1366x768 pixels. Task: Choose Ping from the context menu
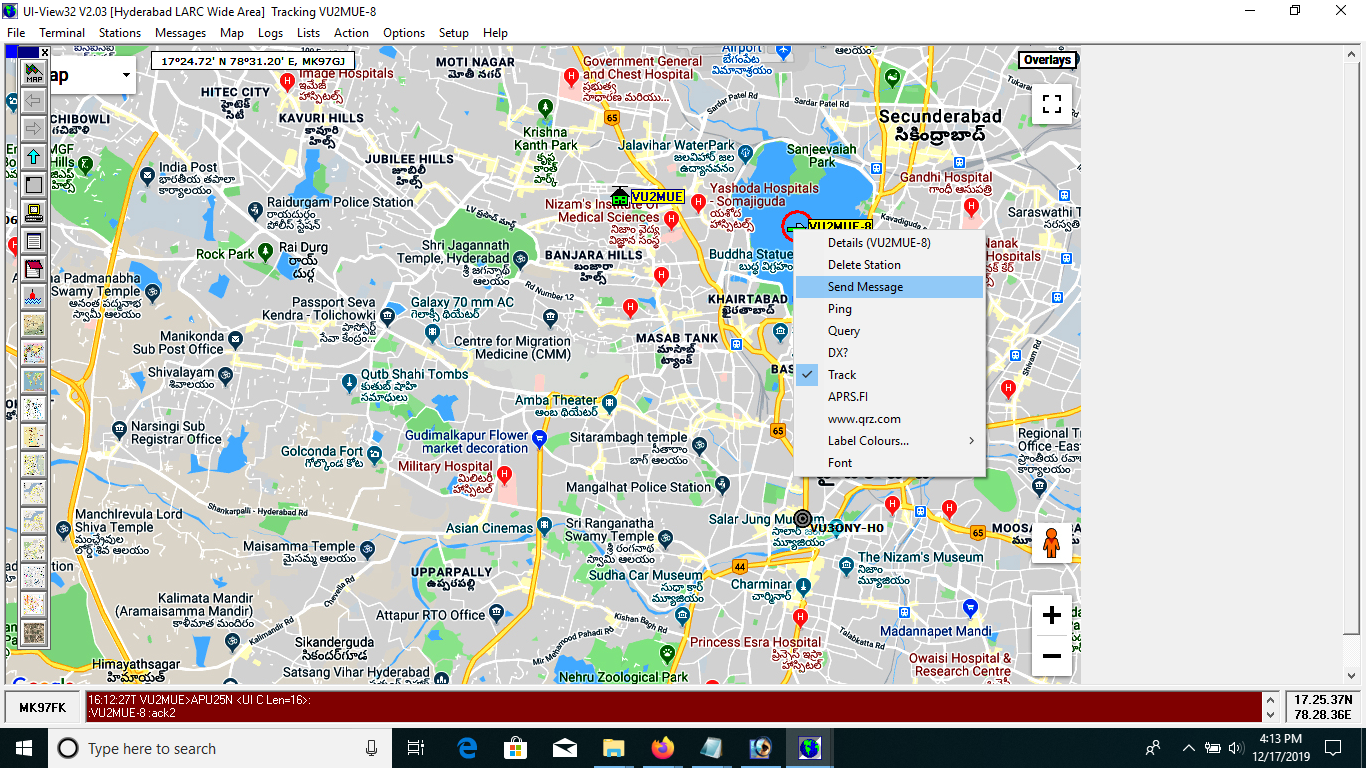coord(890,309)
